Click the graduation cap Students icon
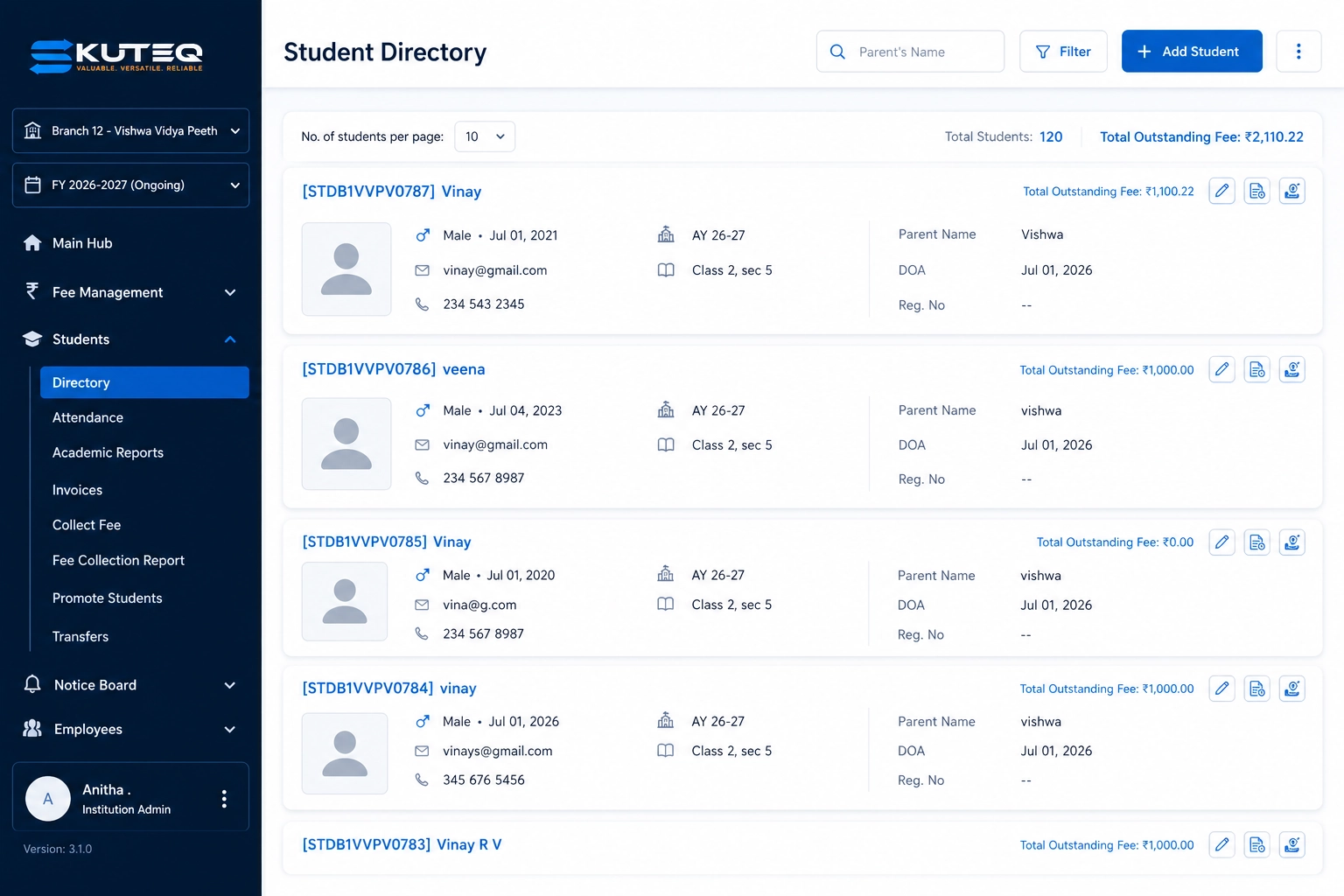 (32, 339)
